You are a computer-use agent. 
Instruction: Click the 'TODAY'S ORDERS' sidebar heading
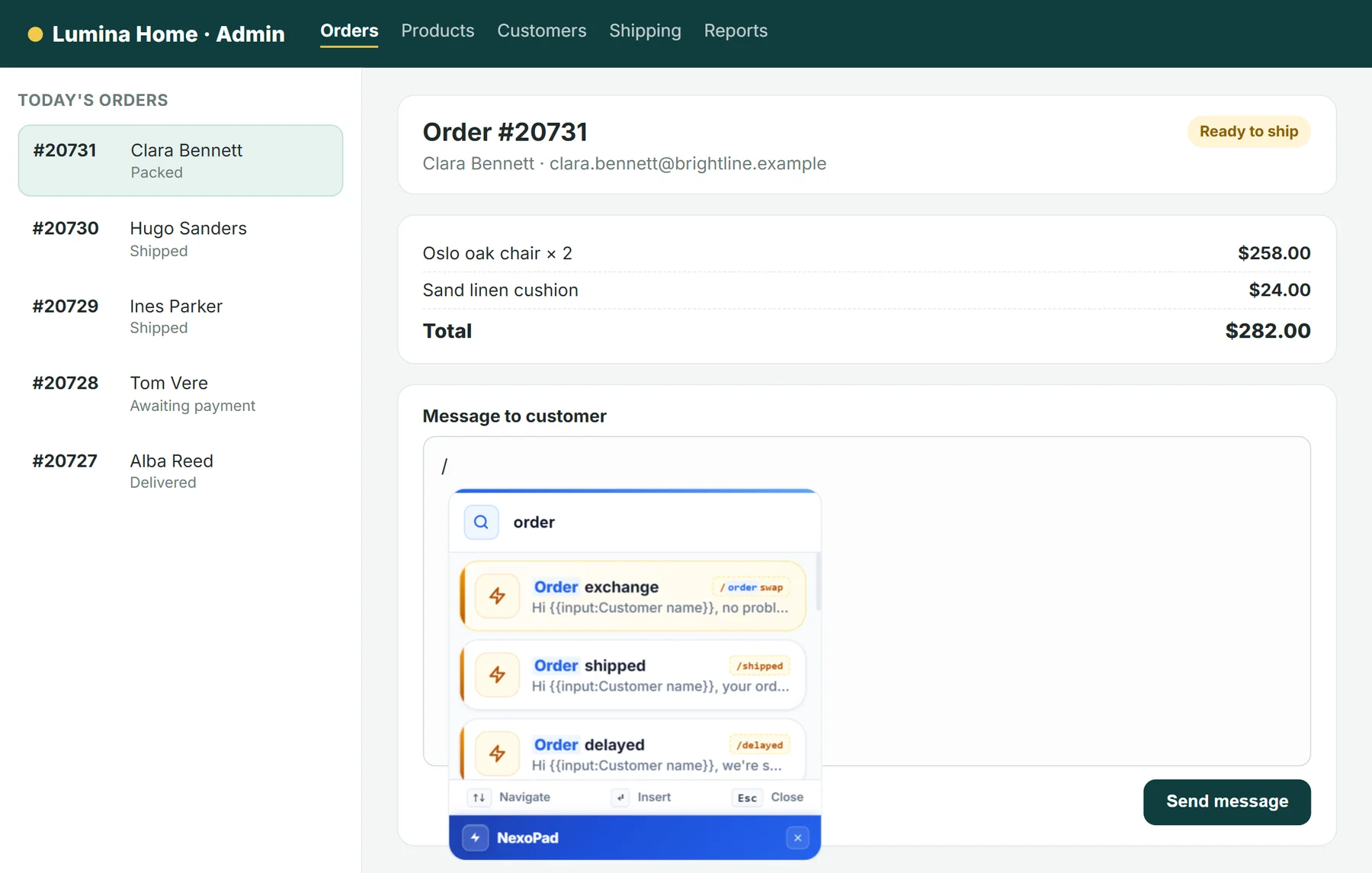[x=93, y=100]
